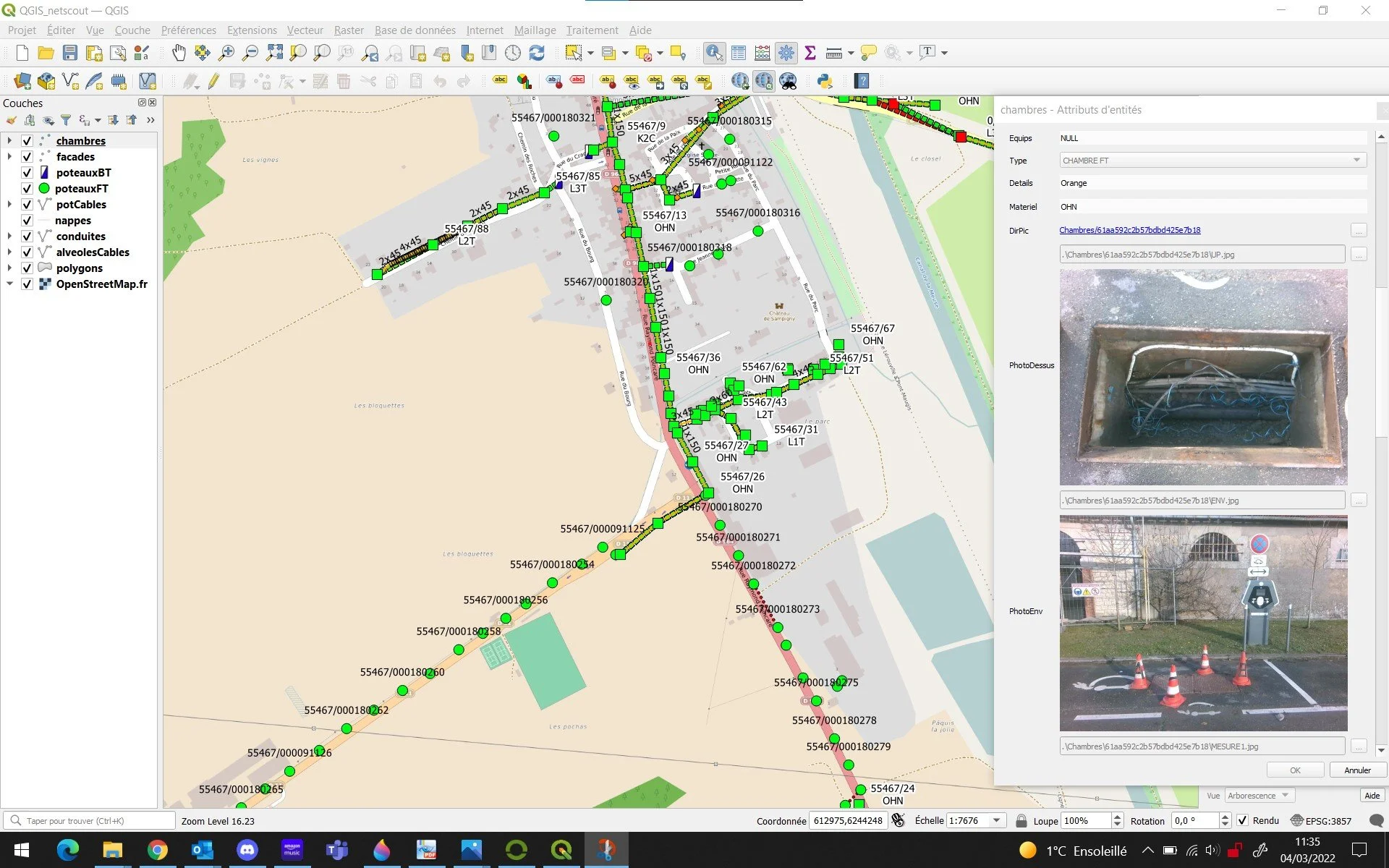Click the Statistical Summary sigma icon
This screenshot has width=1389, height=868.
(x=810, y=53)
